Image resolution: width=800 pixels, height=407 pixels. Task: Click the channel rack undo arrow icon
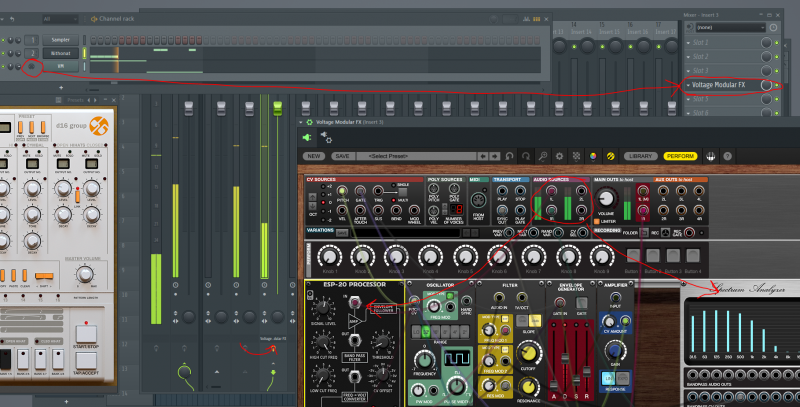pos(12,19)
